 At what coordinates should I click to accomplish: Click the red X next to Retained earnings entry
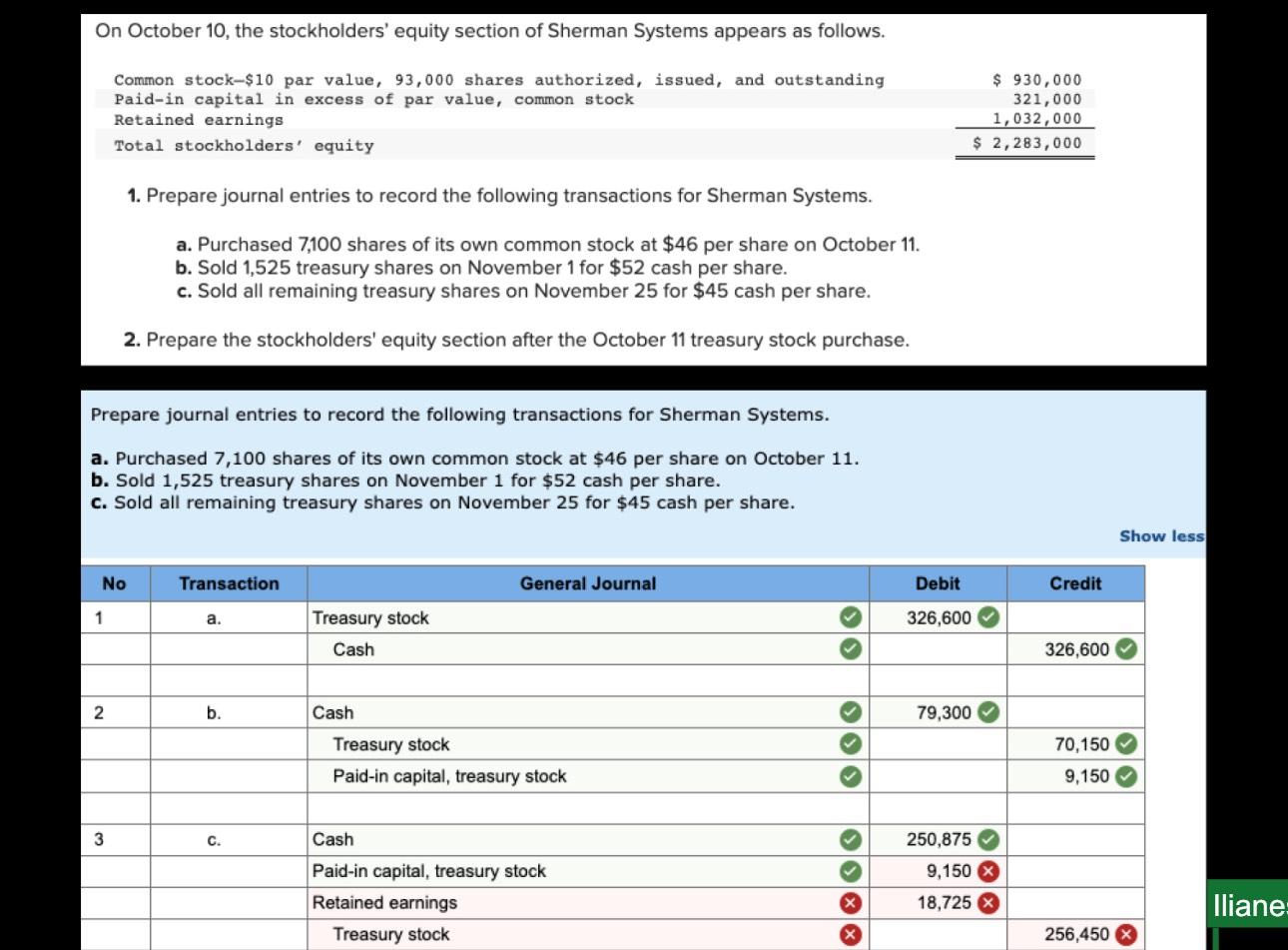[x=850, y=902]
